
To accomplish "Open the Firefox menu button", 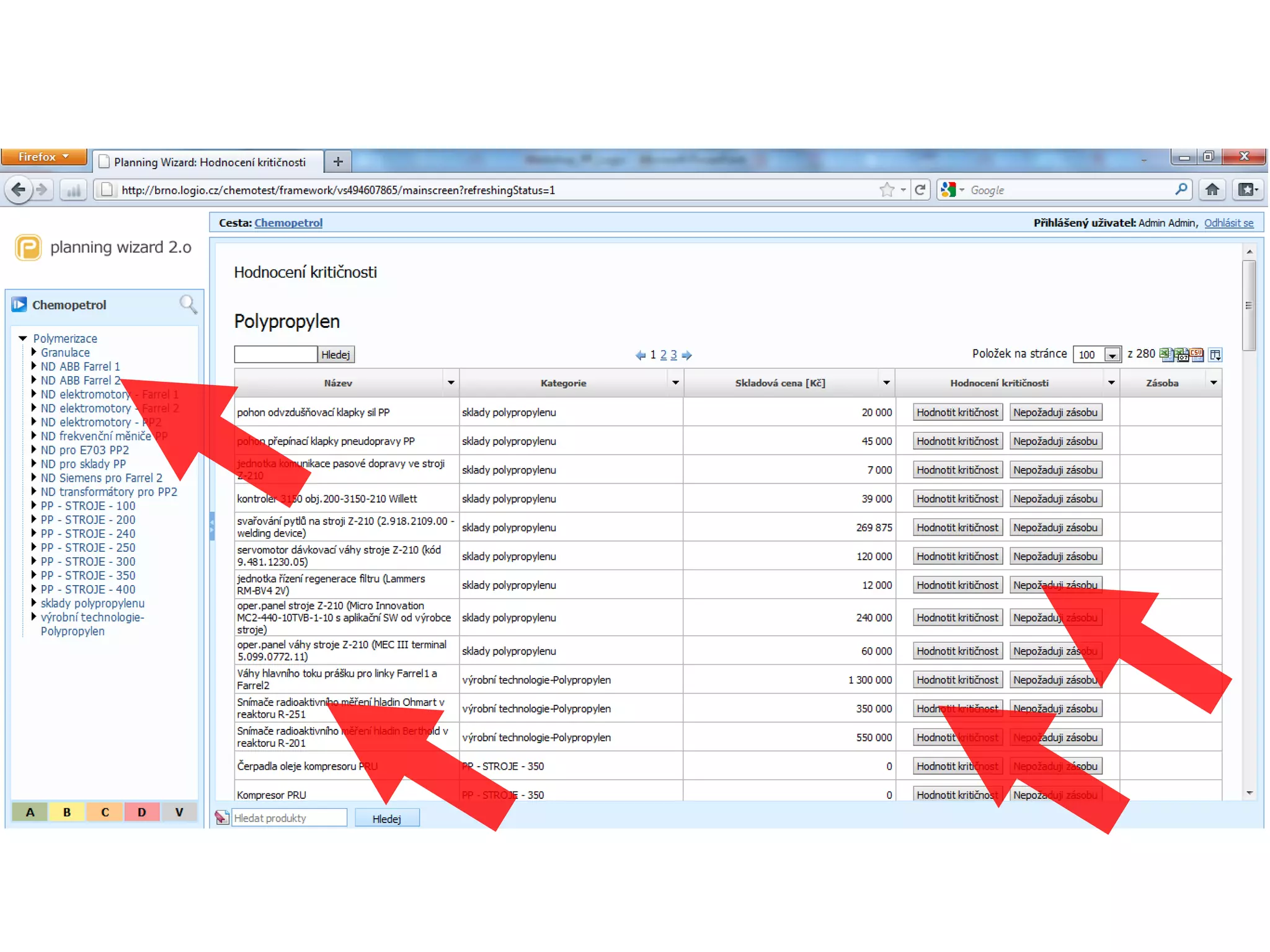I will [x=43, y=157].
